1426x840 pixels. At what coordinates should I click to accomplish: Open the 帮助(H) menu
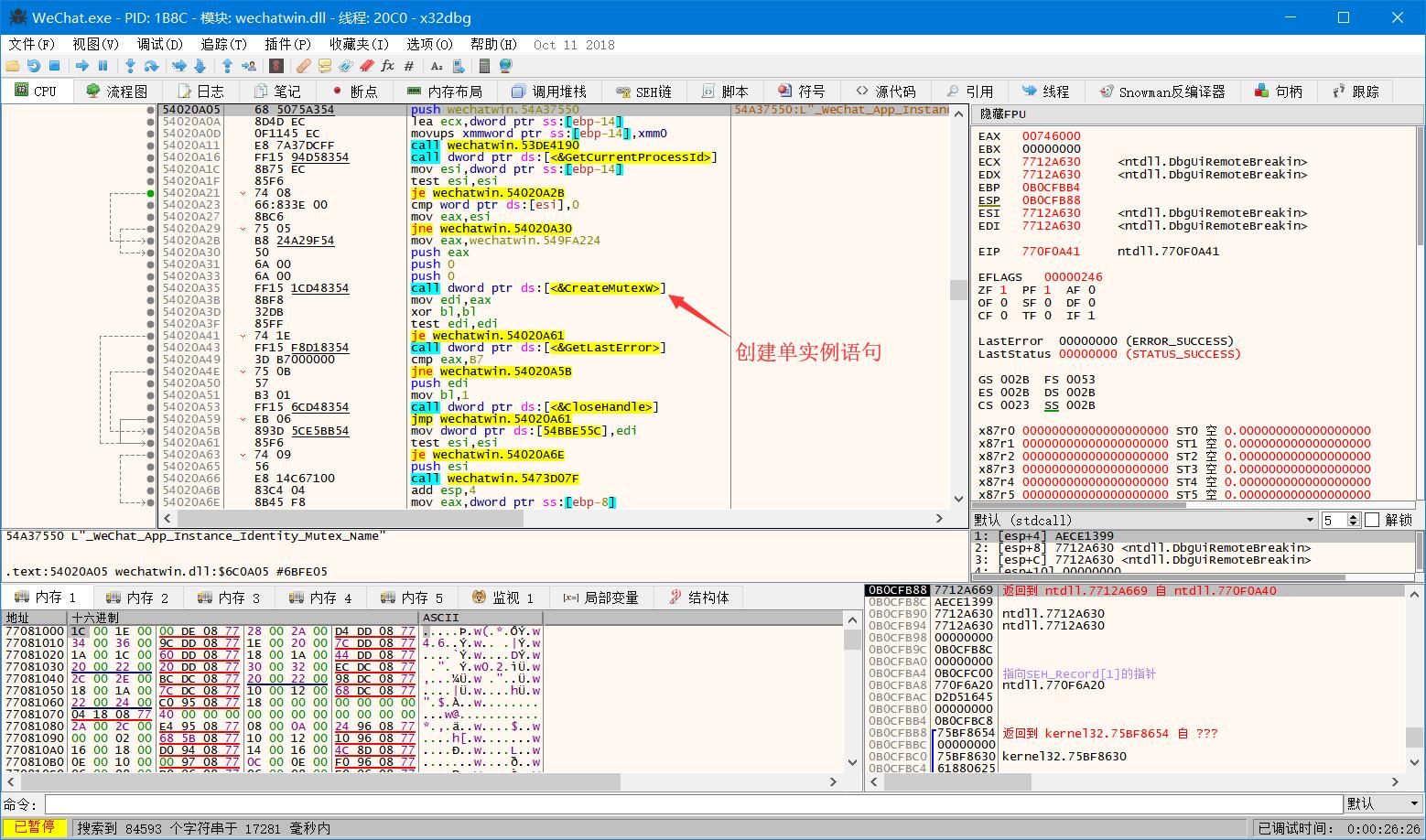click(x=494, y=44)
